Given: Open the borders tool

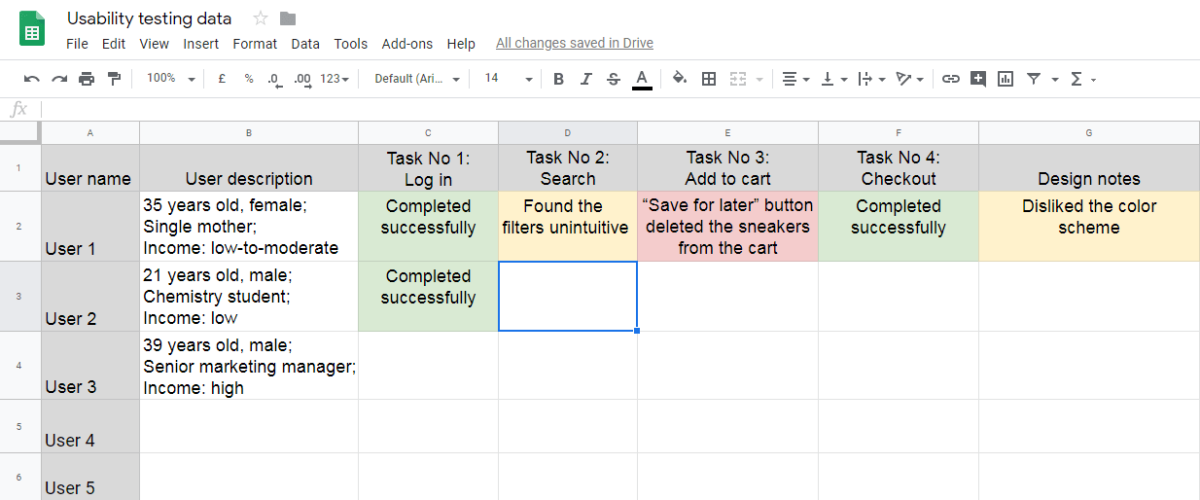Looking at the screenshot, I should (709, 78).
